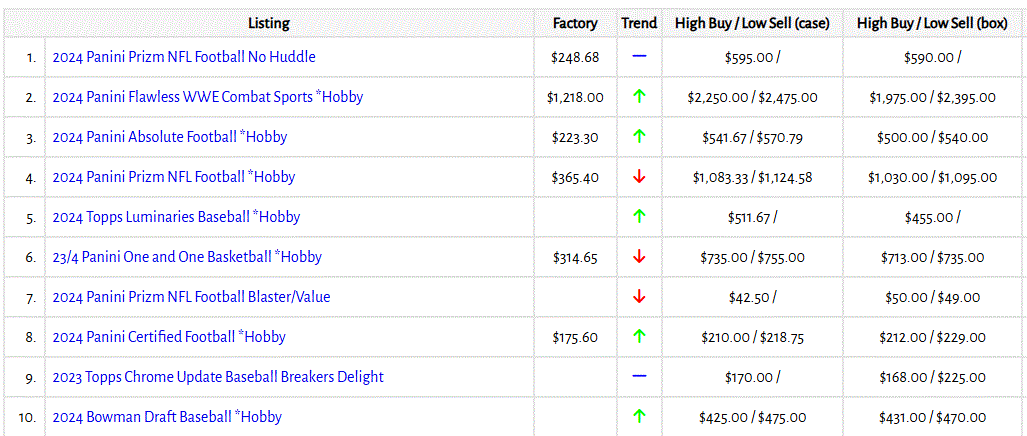1027x436 pixels.
Task: Click the Factory column header
Action: (574, 23)
